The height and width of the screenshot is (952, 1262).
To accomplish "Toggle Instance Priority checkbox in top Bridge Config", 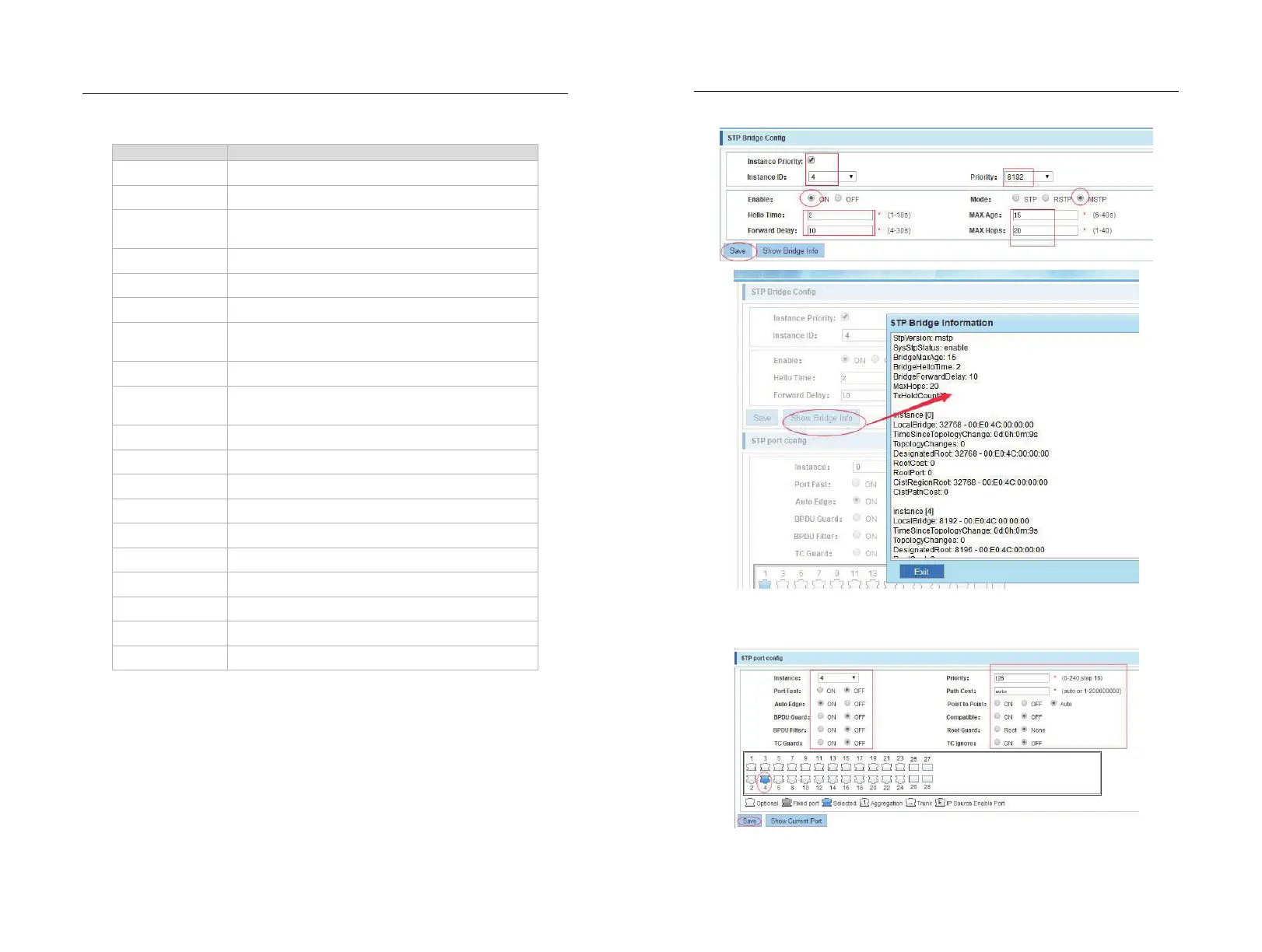I will tap(811, 160).
